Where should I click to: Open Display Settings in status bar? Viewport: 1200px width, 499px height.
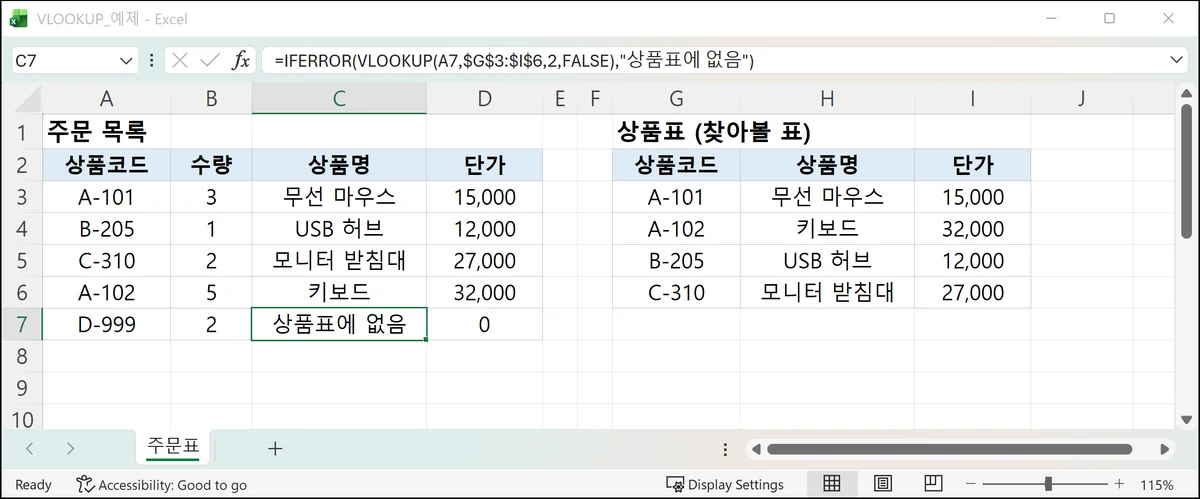tap(725, 485)
